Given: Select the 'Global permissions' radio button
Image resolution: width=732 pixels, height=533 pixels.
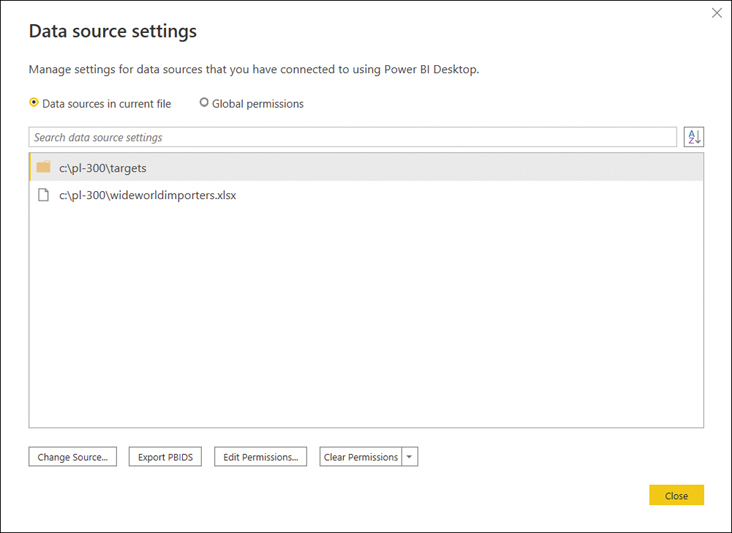Looking at the screenshot, I should tap(204, 103).
